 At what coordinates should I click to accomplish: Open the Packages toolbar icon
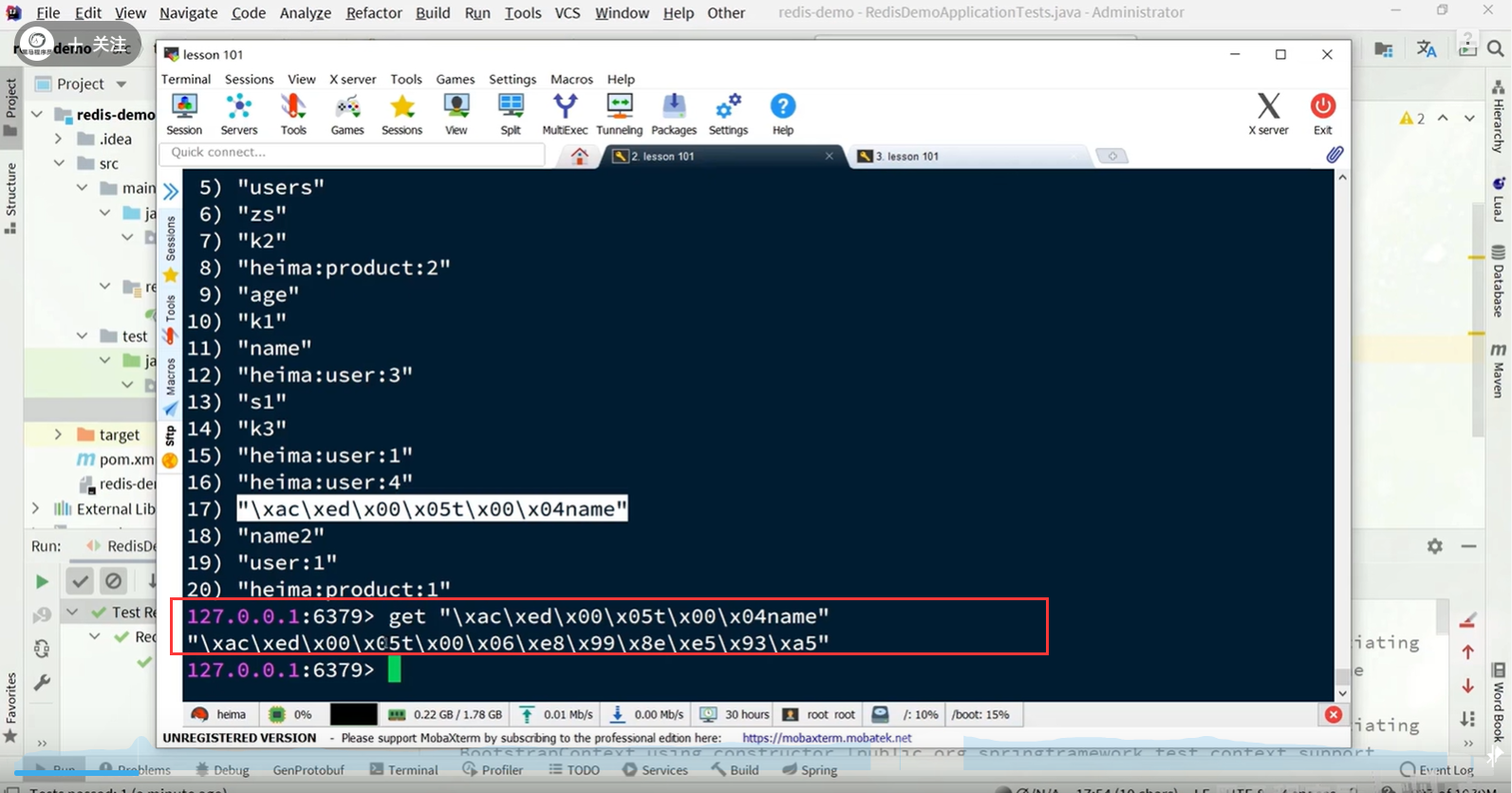click(674, 115)
